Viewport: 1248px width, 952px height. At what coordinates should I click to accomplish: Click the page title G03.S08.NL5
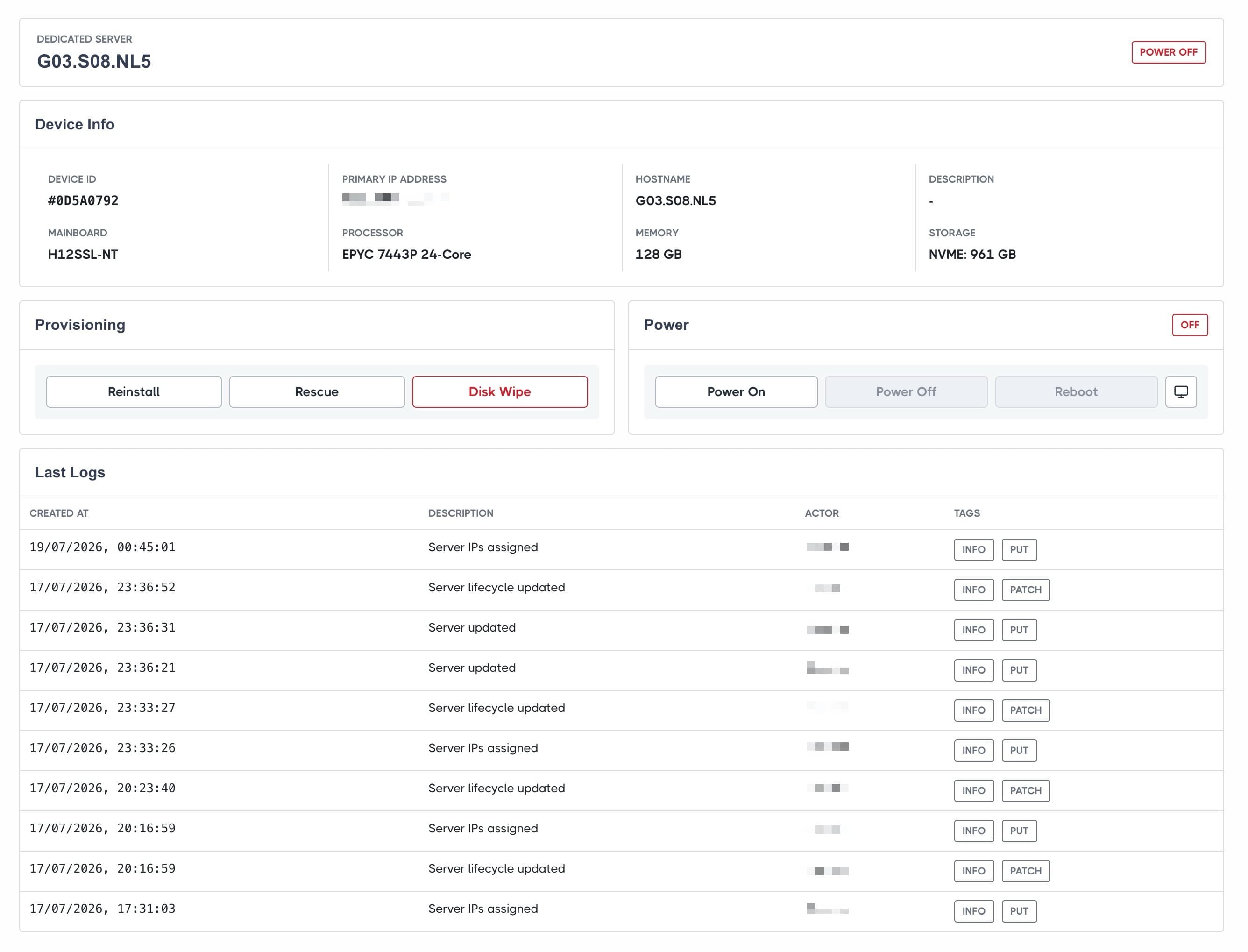pos(94,61)
